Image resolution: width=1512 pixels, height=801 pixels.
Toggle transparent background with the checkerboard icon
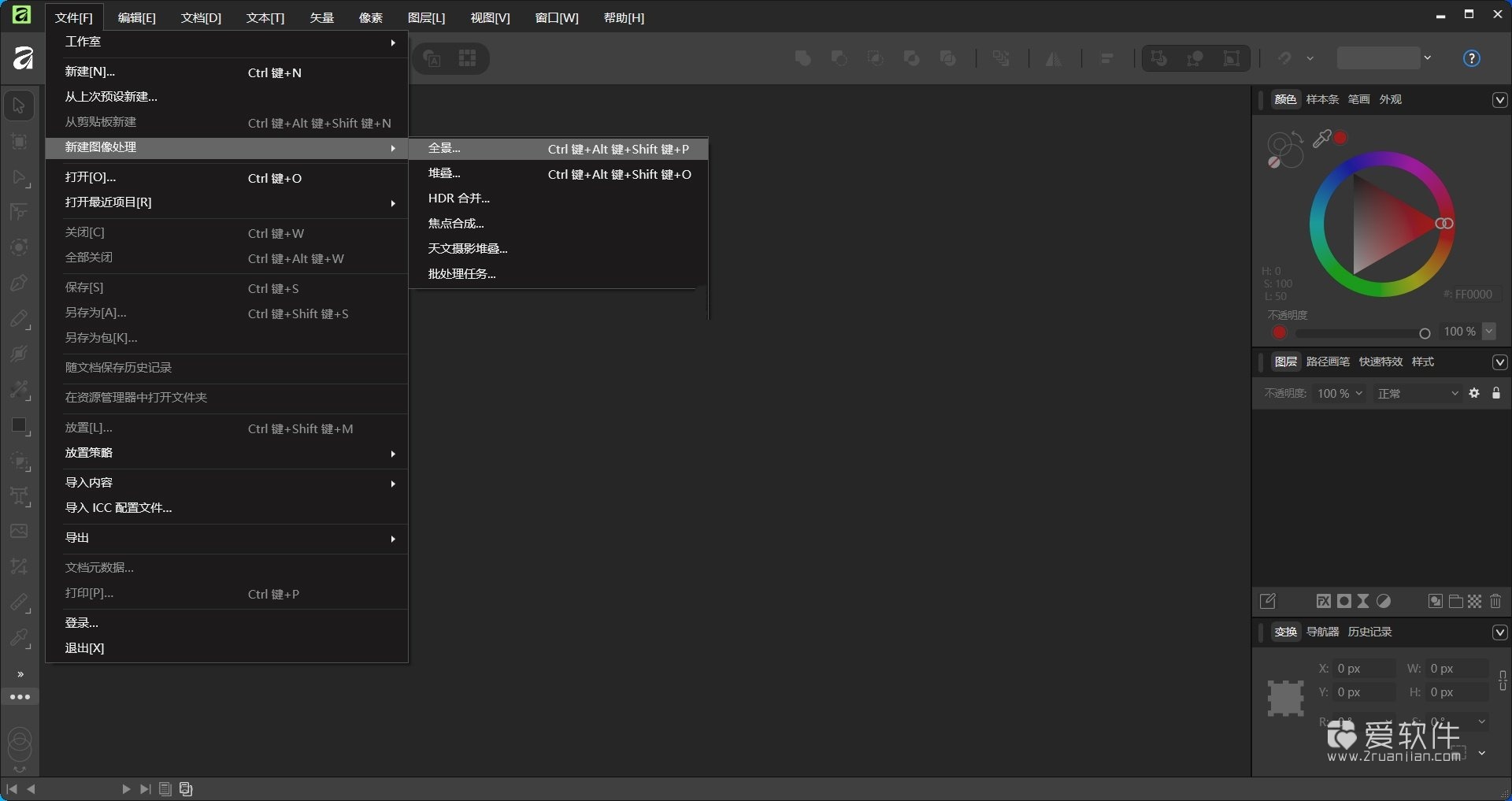pos(1474,601)
